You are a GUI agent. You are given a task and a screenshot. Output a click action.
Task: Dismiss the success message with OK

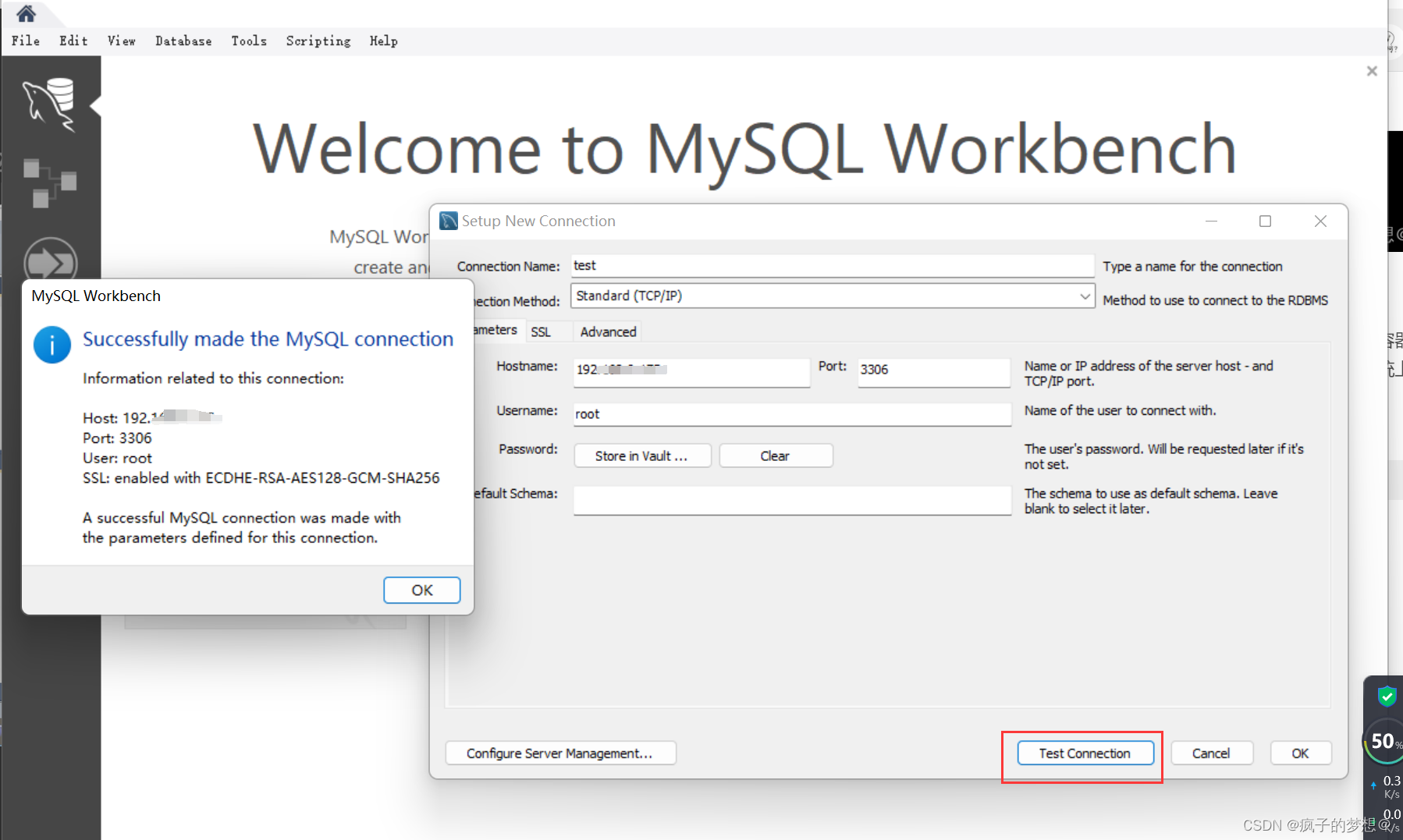[x=422, y=590]
